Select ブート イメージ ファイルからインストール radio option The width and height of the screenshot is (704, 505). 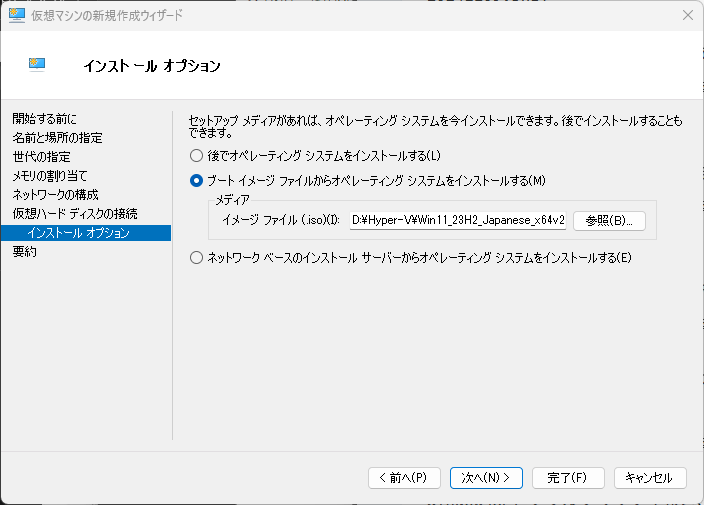coord(196,180)
